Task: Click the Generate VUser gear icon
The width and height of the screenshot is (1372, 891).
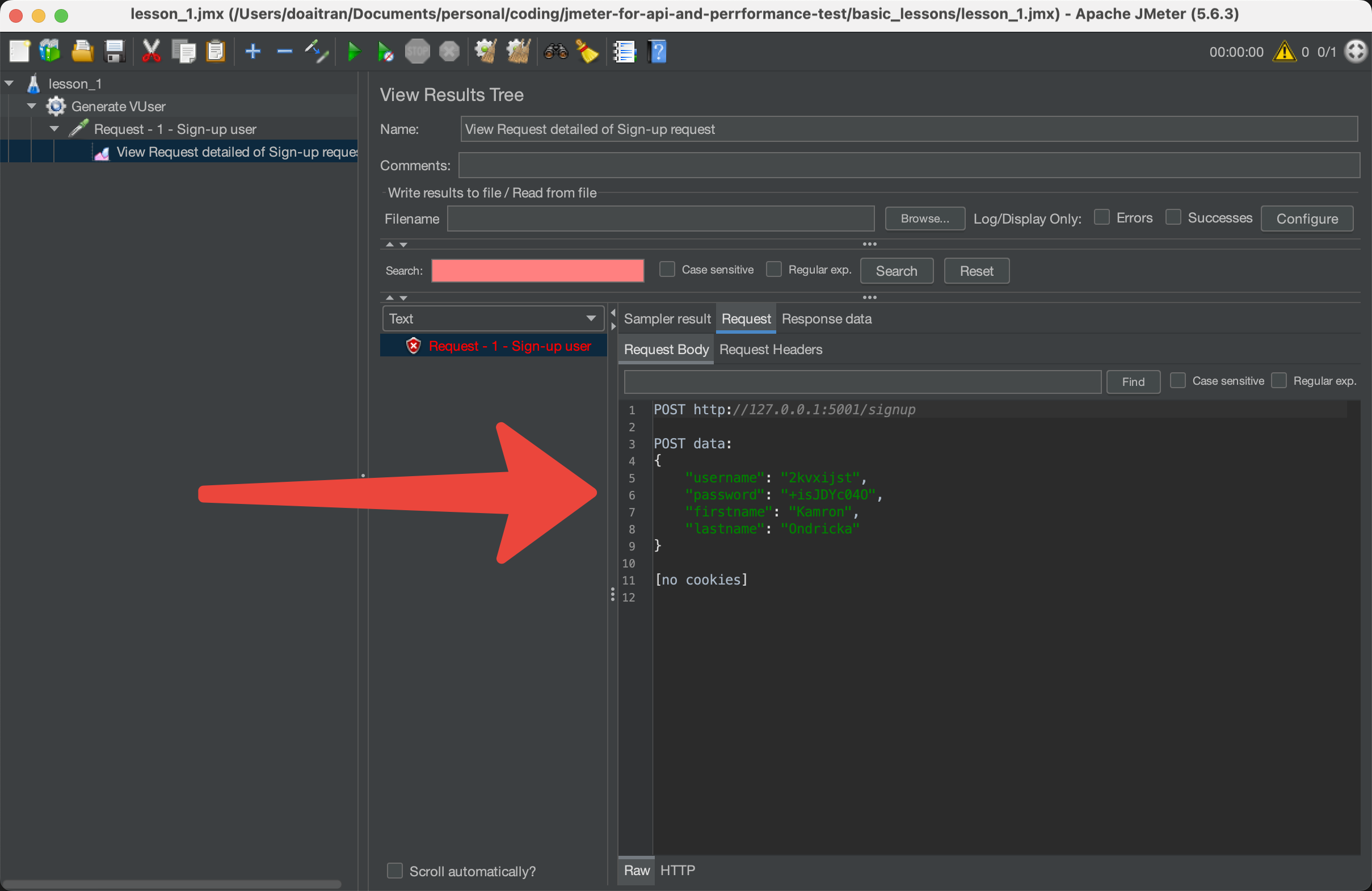Action: pyautogui.click(x=56, y=106)
